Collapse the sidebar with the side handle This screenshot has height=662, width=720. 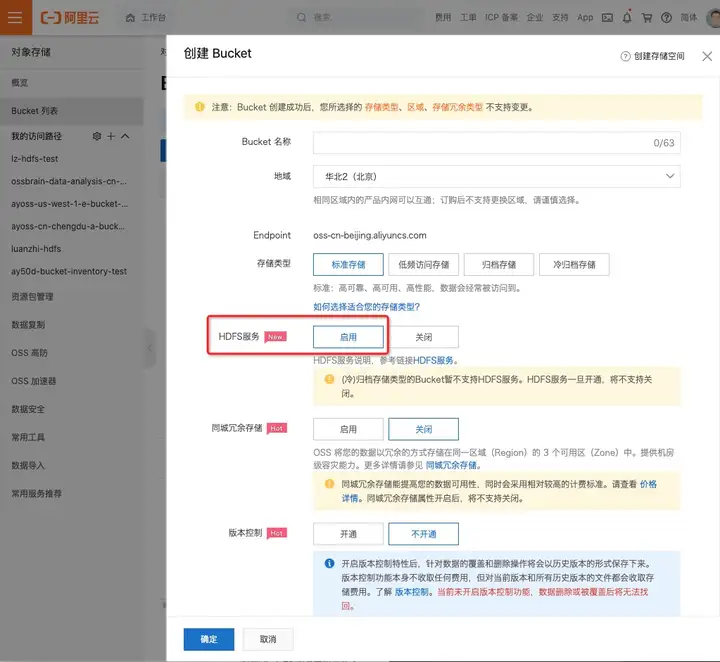[x=150, y=348]
